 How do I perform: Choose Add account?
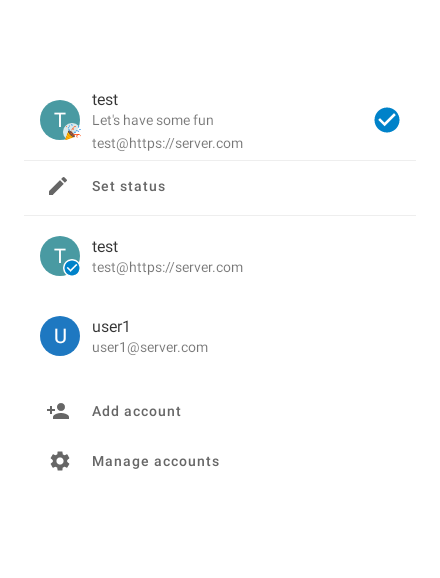pyautogui.click(x=220, y=411)
